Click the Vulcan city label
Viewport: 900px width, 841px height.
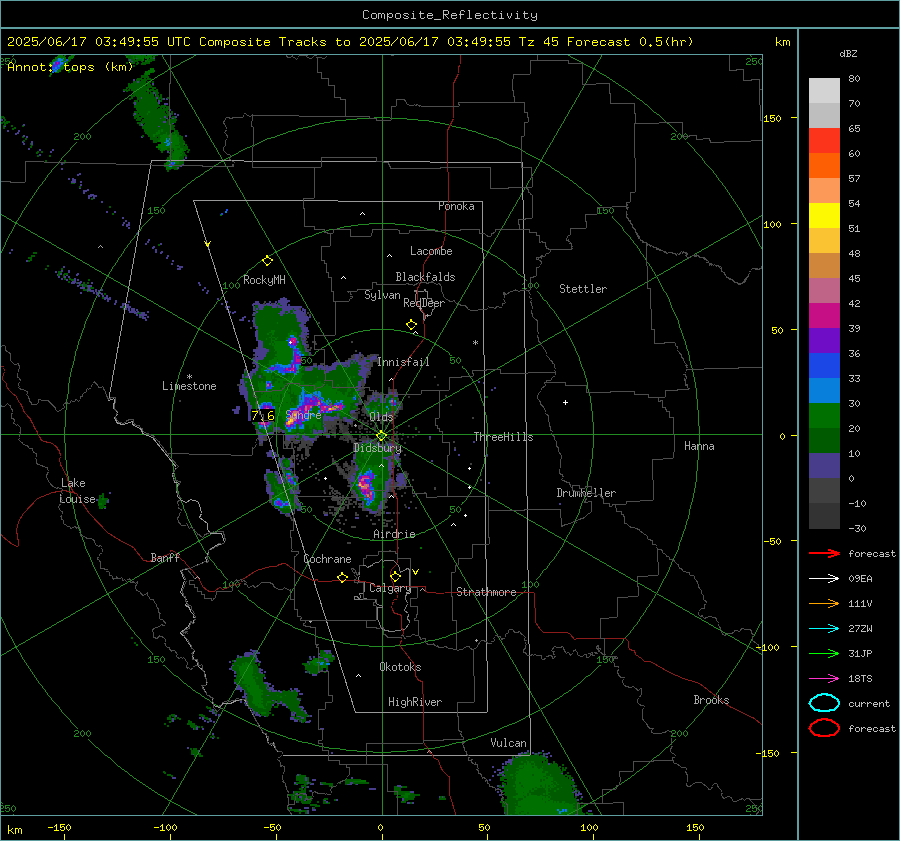pyautogui.click(x=508, y=743)
